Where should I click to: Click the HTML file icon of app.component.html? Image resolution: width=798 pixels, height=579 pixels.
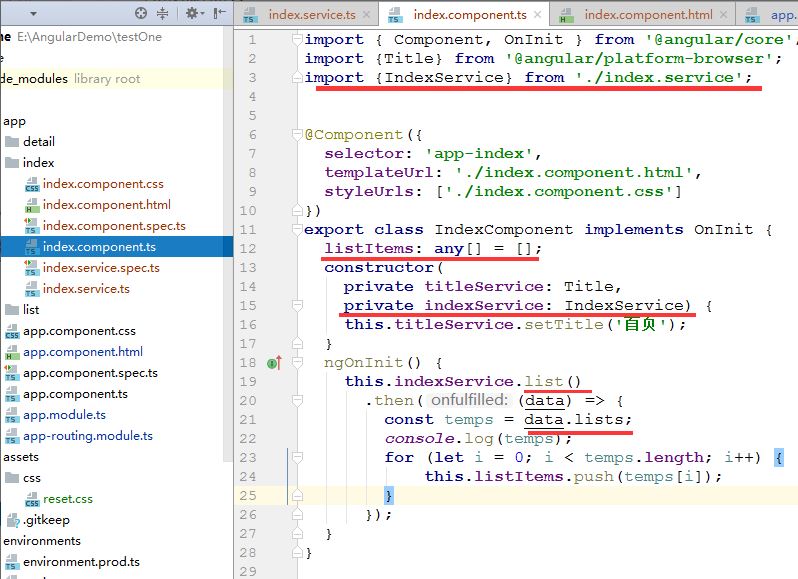coord(12,352)
